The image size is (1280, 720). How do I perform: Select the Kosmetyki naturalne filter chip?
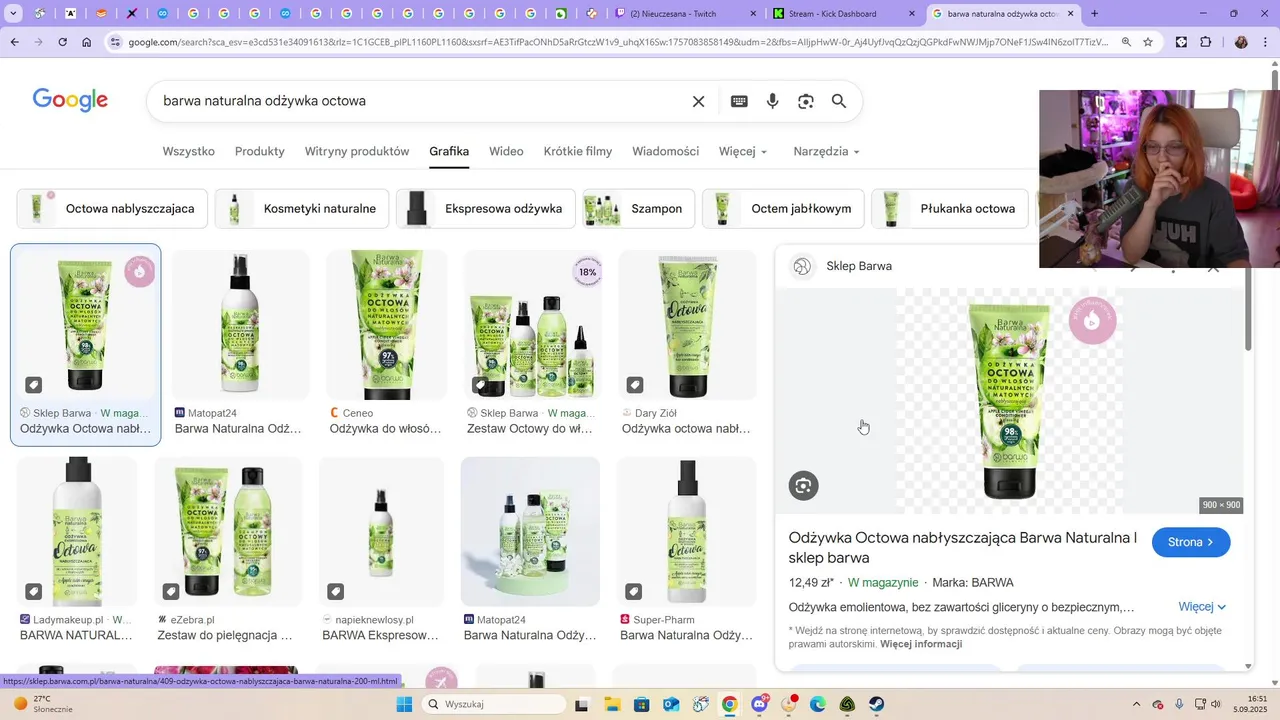click(302, 209)
